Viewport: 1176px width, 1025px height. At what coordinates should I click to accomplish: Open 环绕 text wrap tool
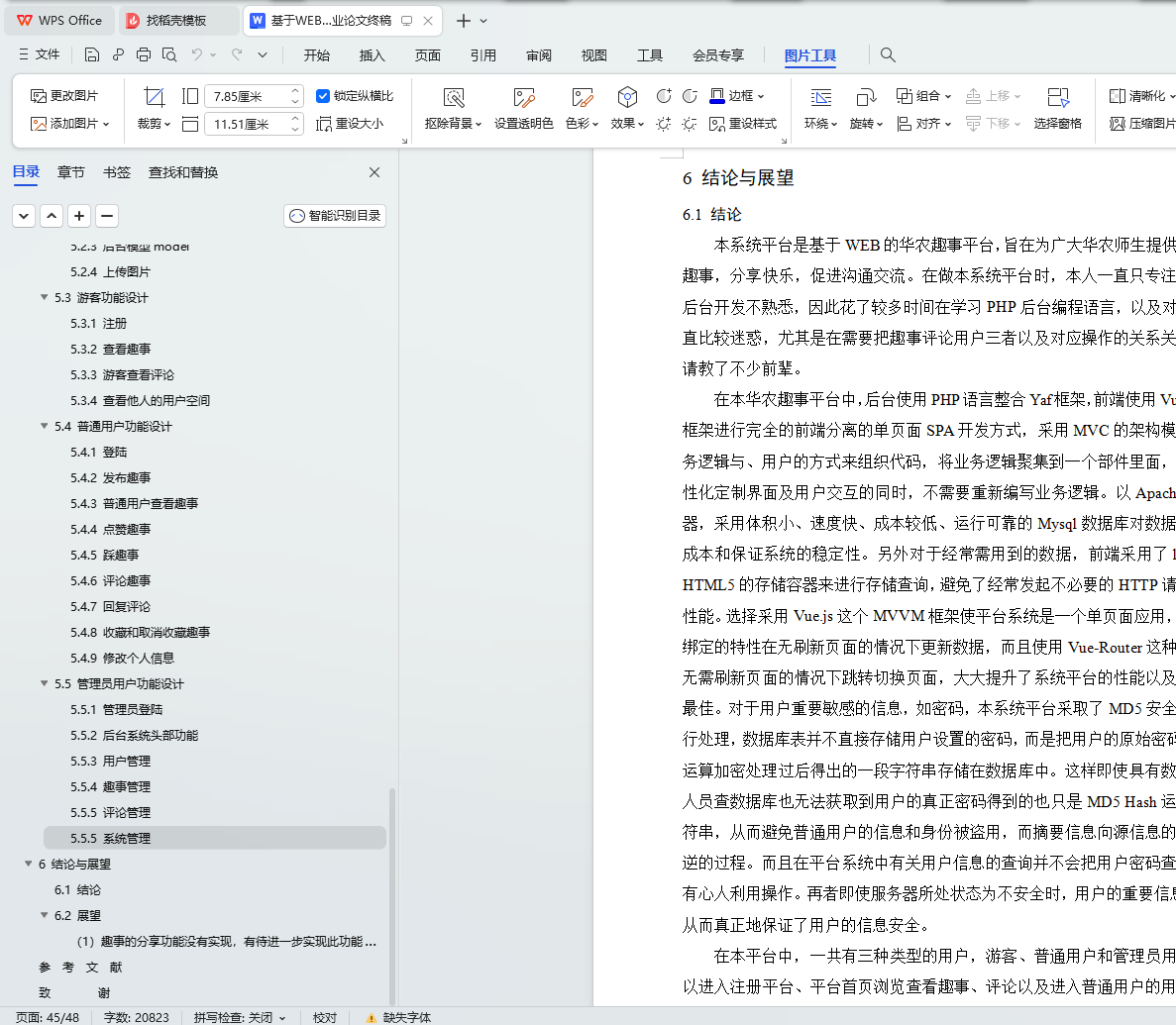pyautogui.click(x=820, y=109)
